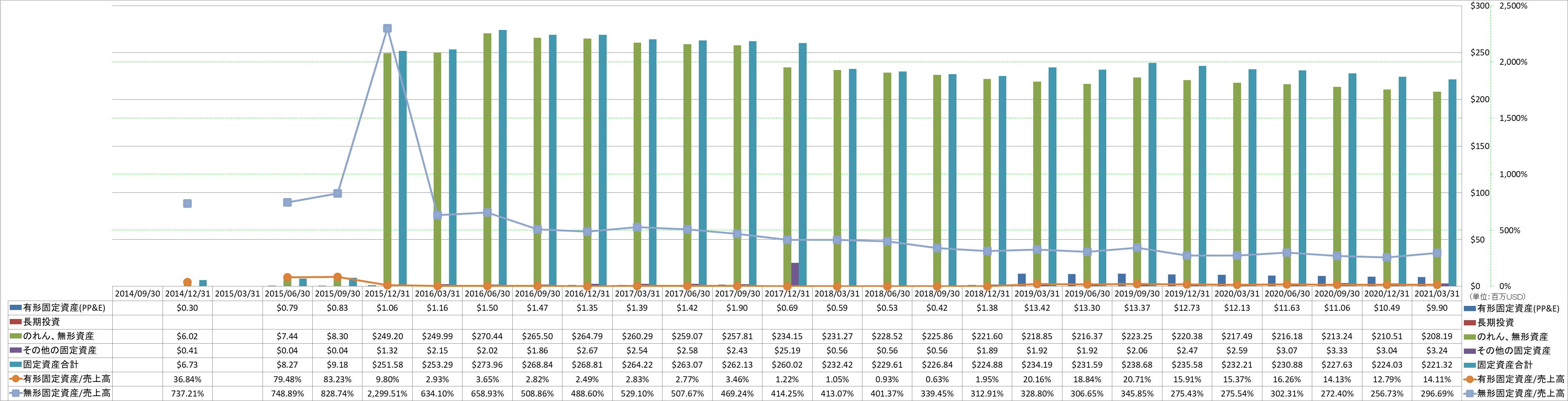Click the 658.93% cell
This screenshot has height=401, width=1568.
pos(487,394)
